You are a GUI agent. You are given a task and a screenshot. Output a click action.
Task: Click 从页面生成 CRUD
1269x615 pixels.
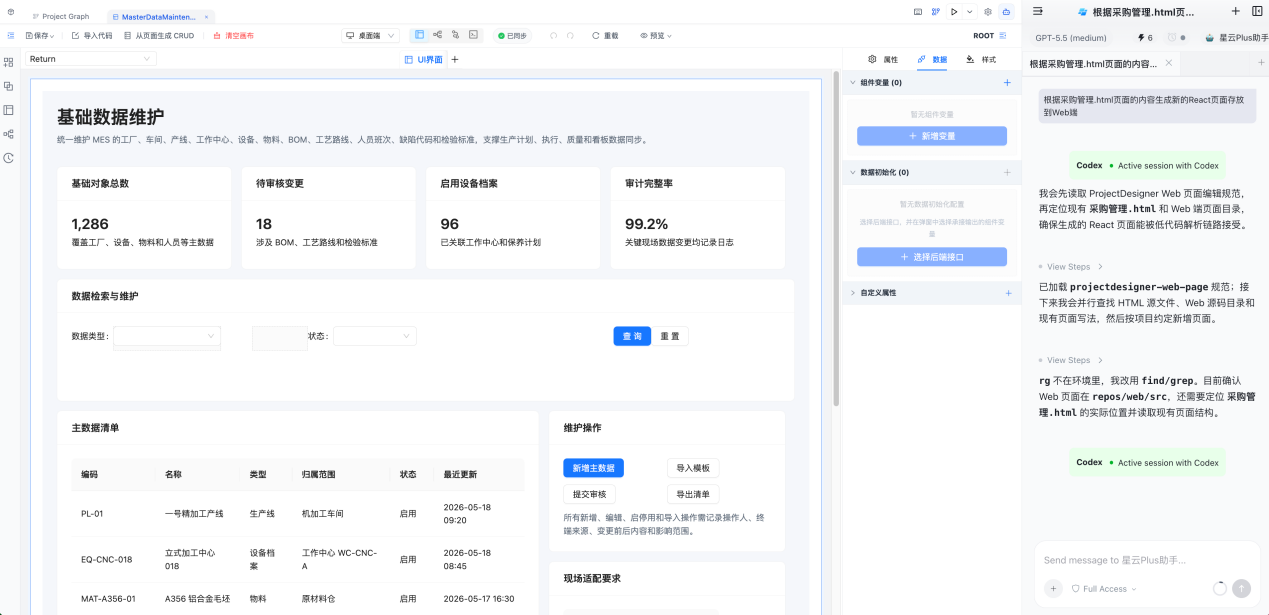coord(158,35)
